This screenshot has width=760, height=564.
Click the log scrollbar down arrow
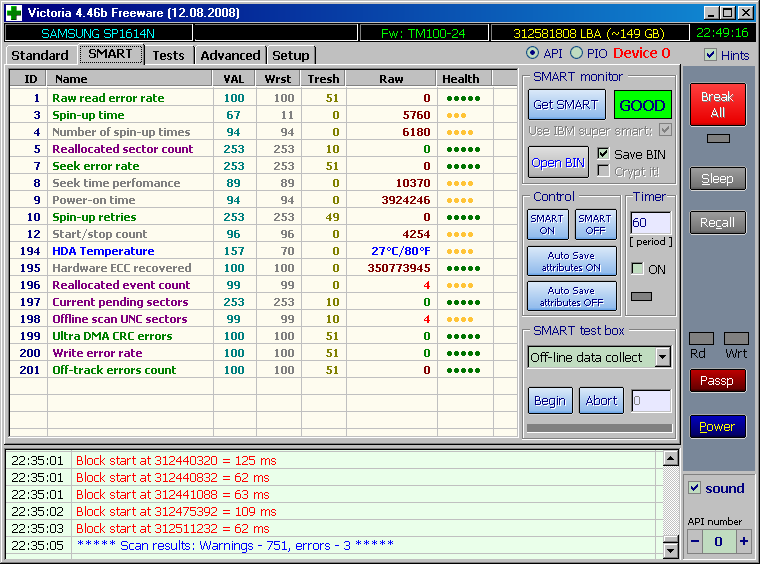pyautogui.click(x=671, y=549)
